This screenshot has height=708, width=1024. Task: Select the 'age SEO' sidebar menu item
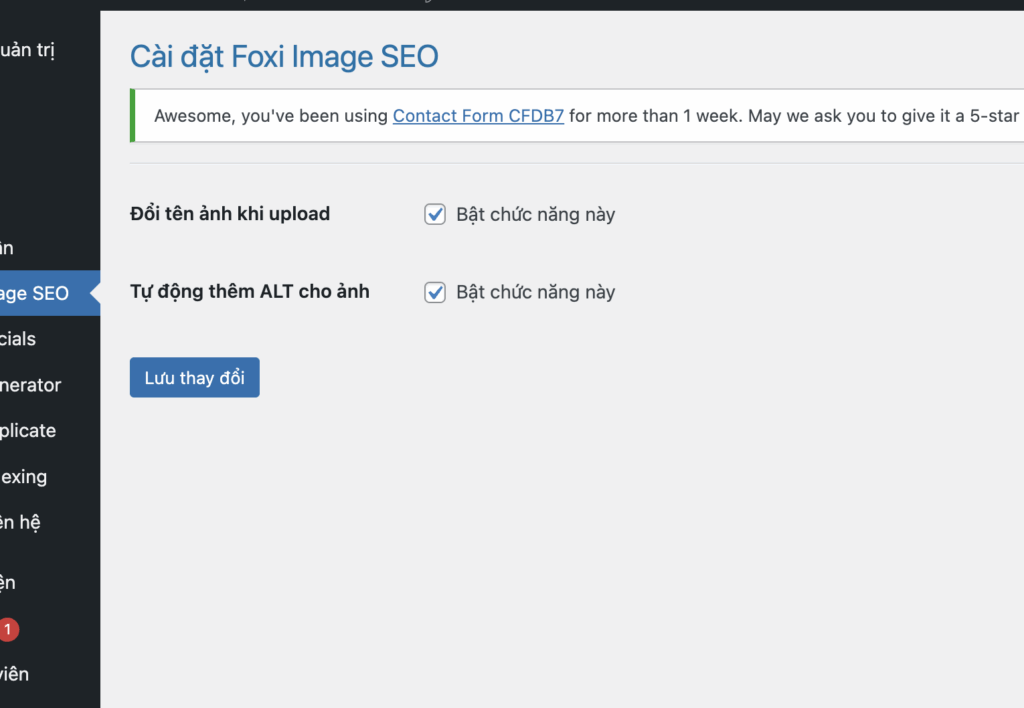click(x=50, y=293)
